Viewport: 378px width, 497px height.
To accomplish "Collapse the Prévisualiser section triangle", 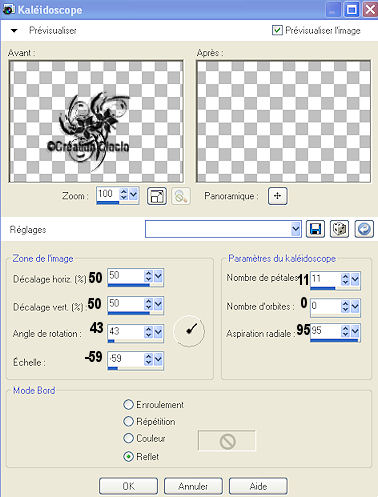I will pos(14,31).
